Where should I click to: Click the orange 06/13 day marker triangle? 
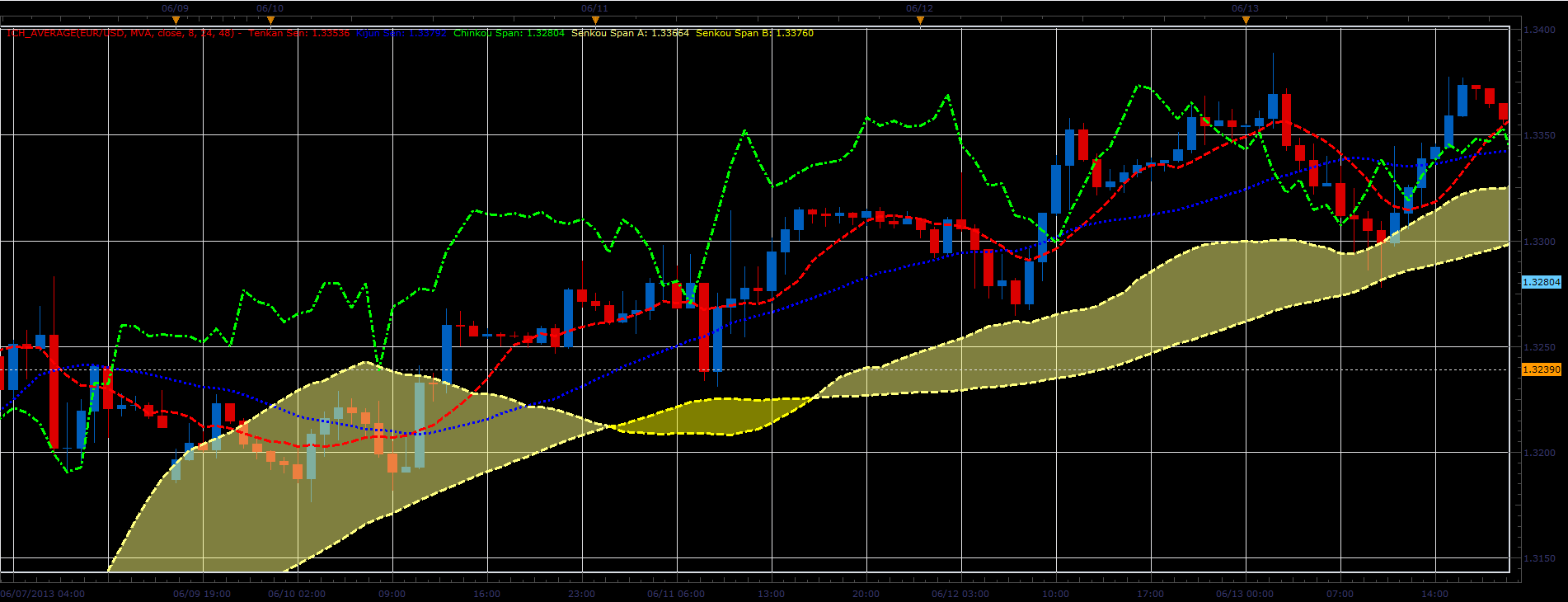pyautogui.click(x=1246, y=21)
